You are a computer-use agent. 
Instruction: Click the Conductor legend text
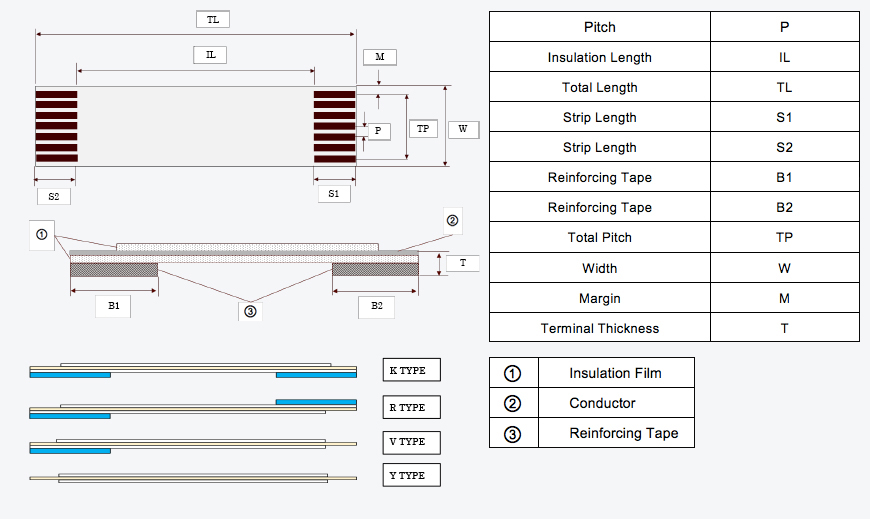602,403
